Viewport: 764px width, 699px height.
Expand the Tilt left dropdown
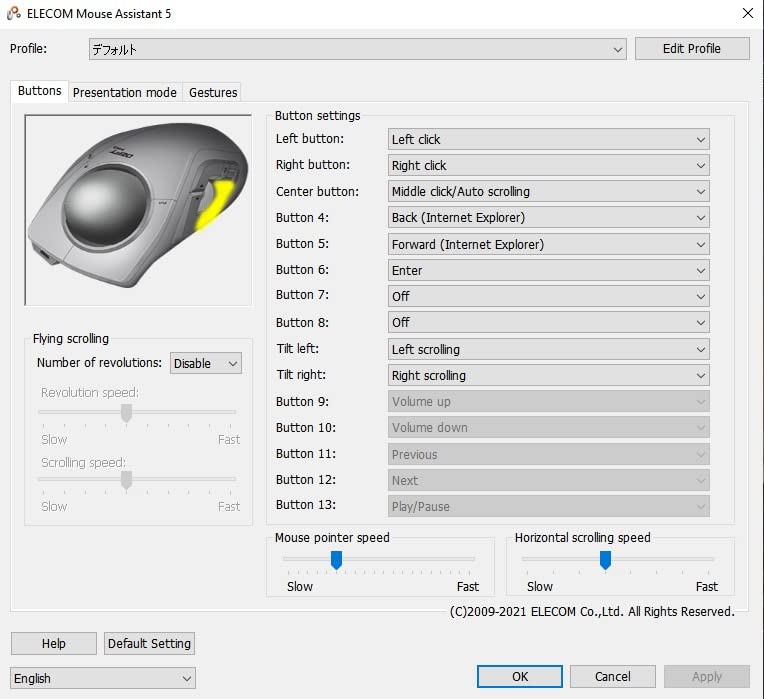(x=549, y=349)
